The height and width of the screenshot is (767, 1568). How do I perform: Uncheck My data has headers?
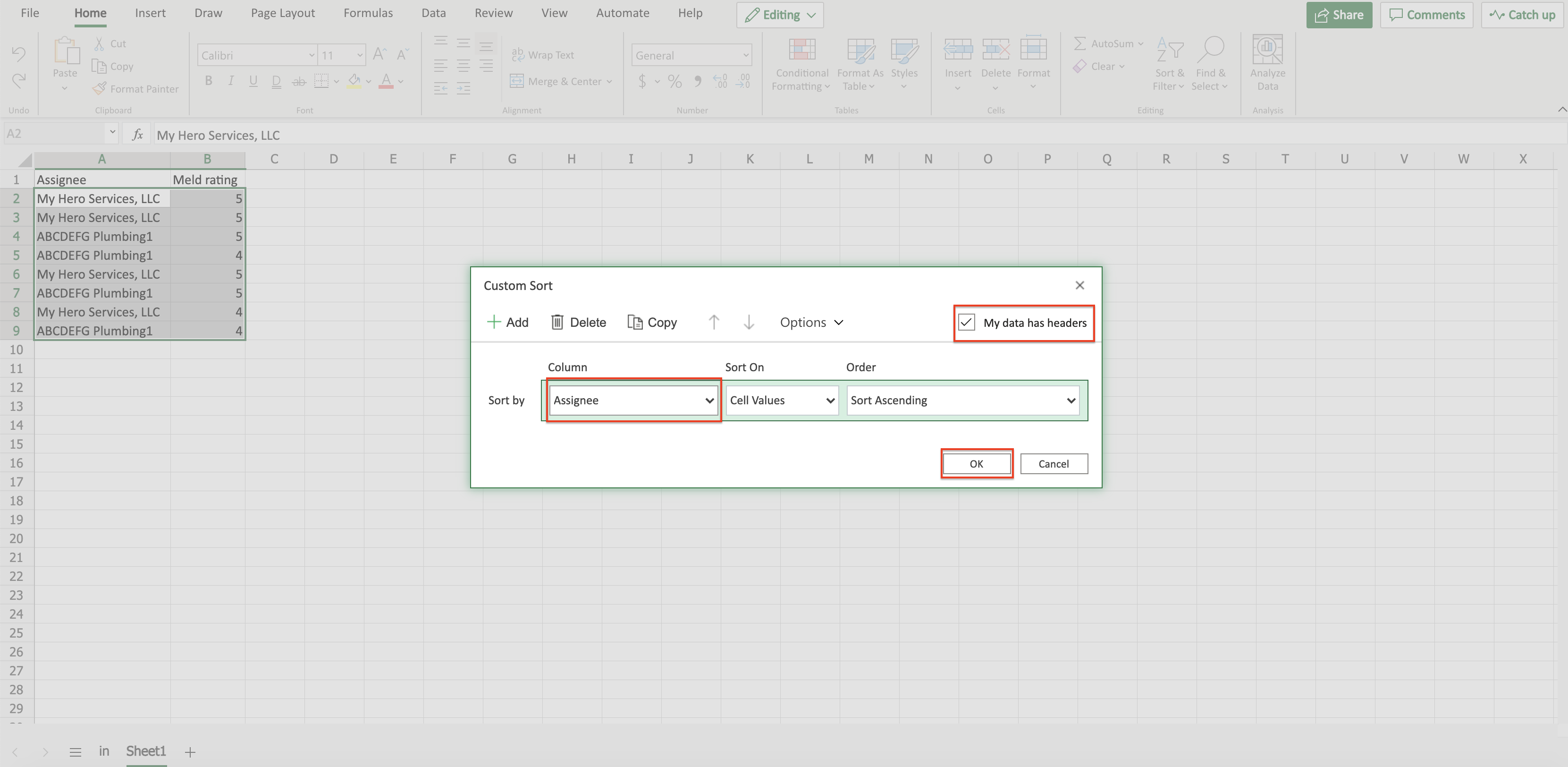(x=966, y=322)
